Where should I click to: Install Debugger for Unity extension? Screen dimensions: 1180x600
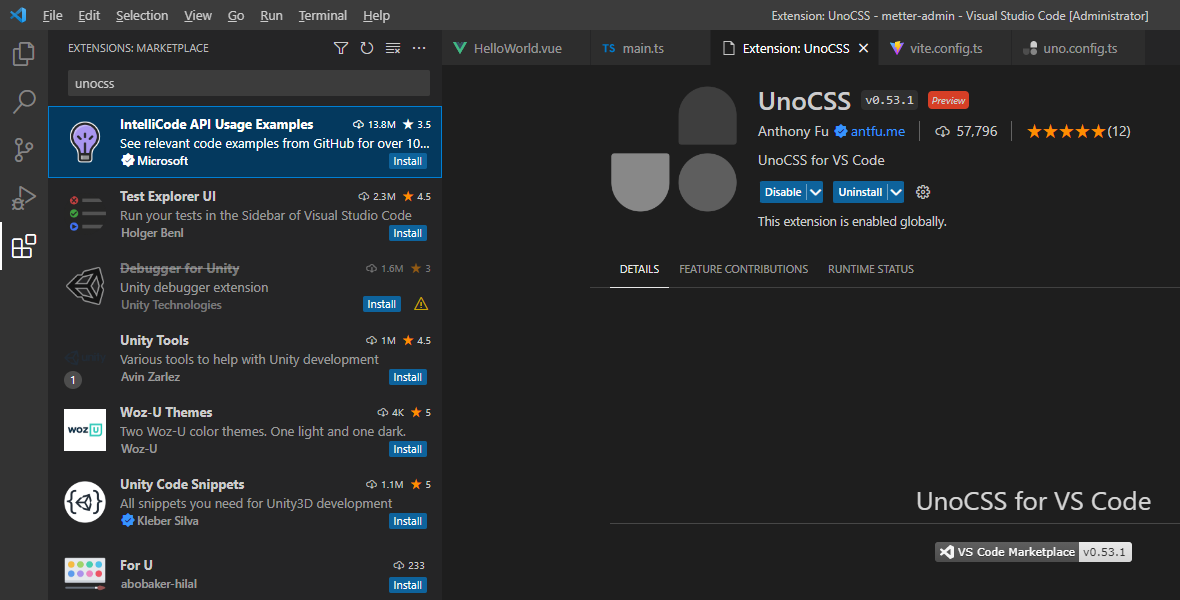point(382,304)
